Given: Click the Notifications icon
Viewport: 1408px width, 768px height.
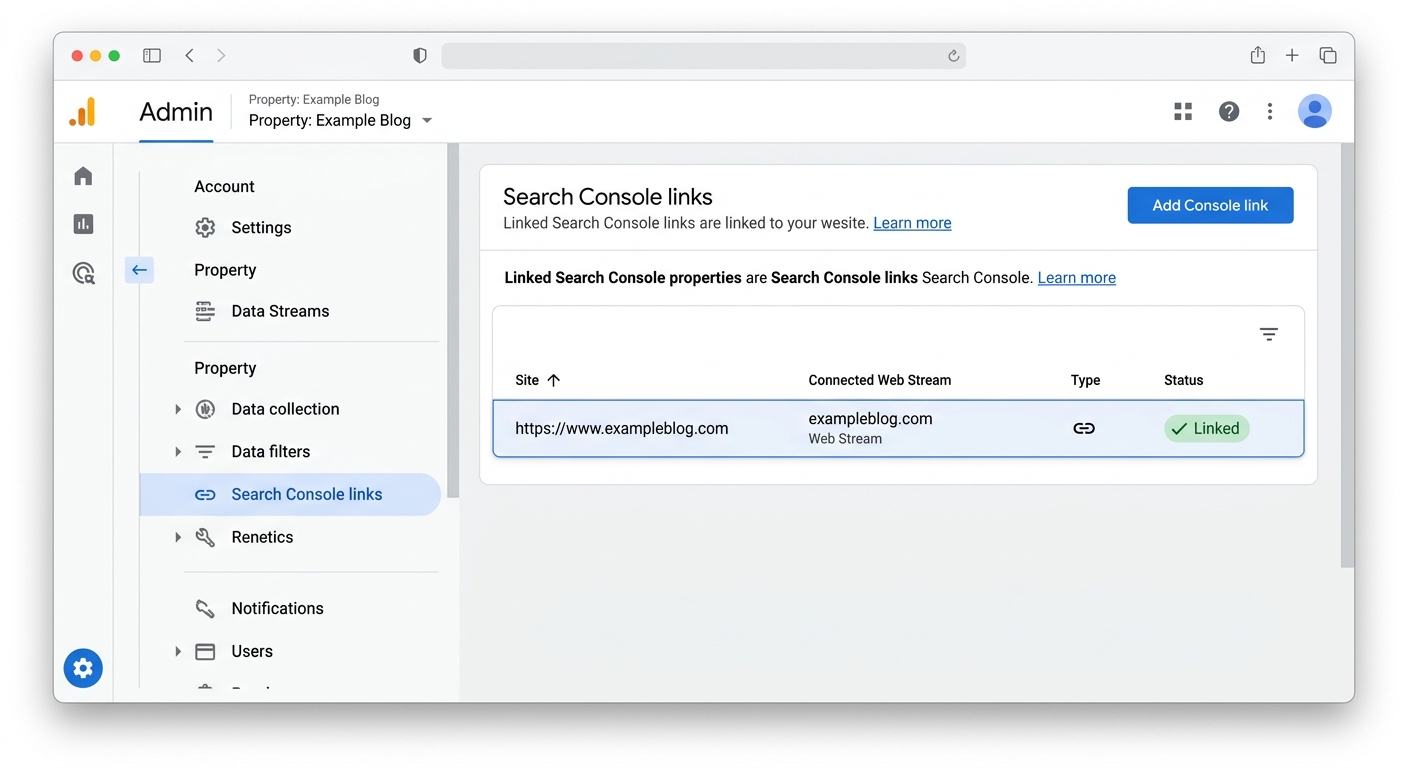Looking at the screenshot, I should coord(205,608).
